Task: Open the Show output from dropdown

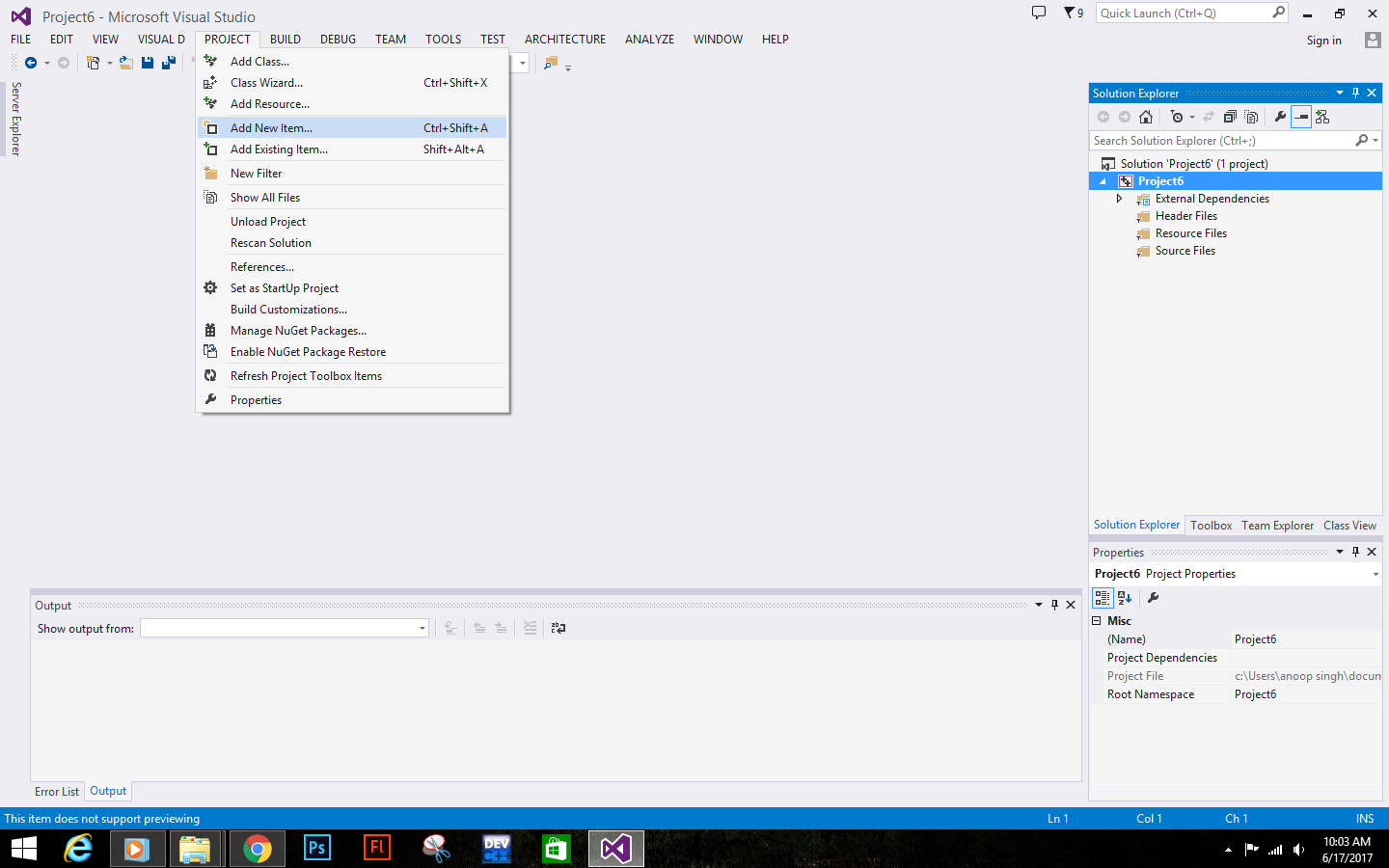Action: point(422,627)
